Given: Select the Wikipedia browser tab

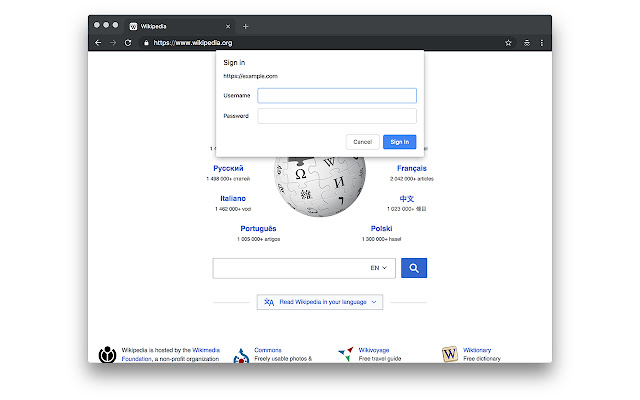Looking at the screenshot, I should pyautogui.click(x=180, y=27).
